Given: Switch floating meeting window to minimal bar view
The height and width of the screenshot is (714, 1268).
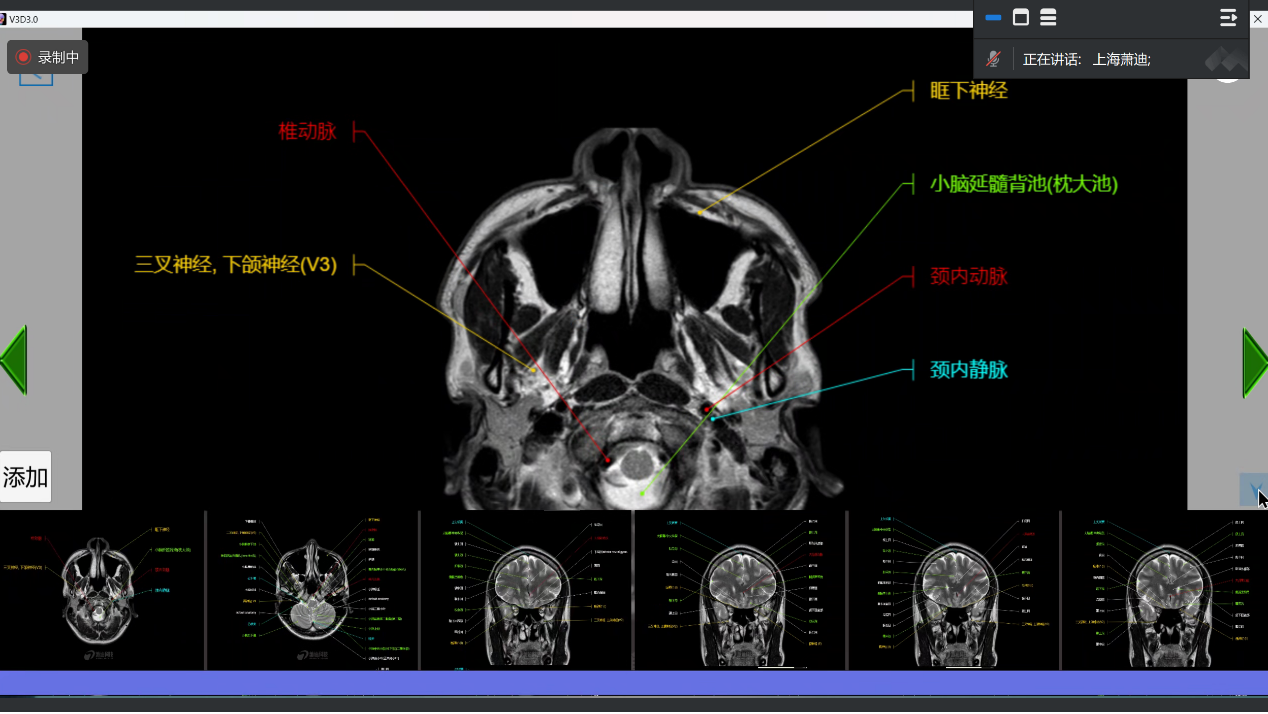Looking at the screenshot, I should coord(993,18).
